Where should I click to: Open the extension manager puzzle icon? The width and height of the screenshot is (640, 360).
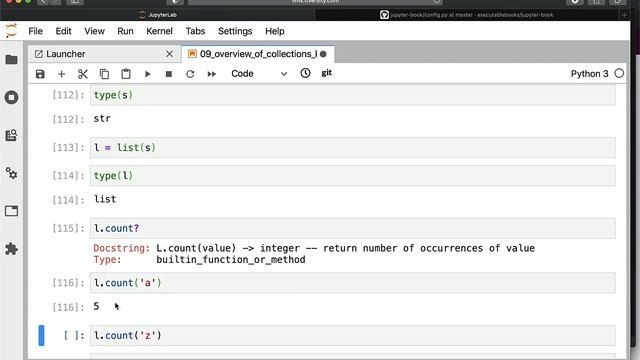coord(11,249)
